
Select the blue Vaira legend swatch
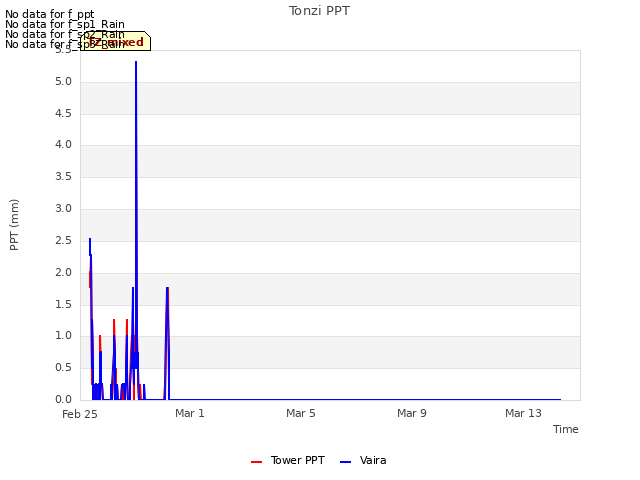pyautogui.click(x=345, y=462)
